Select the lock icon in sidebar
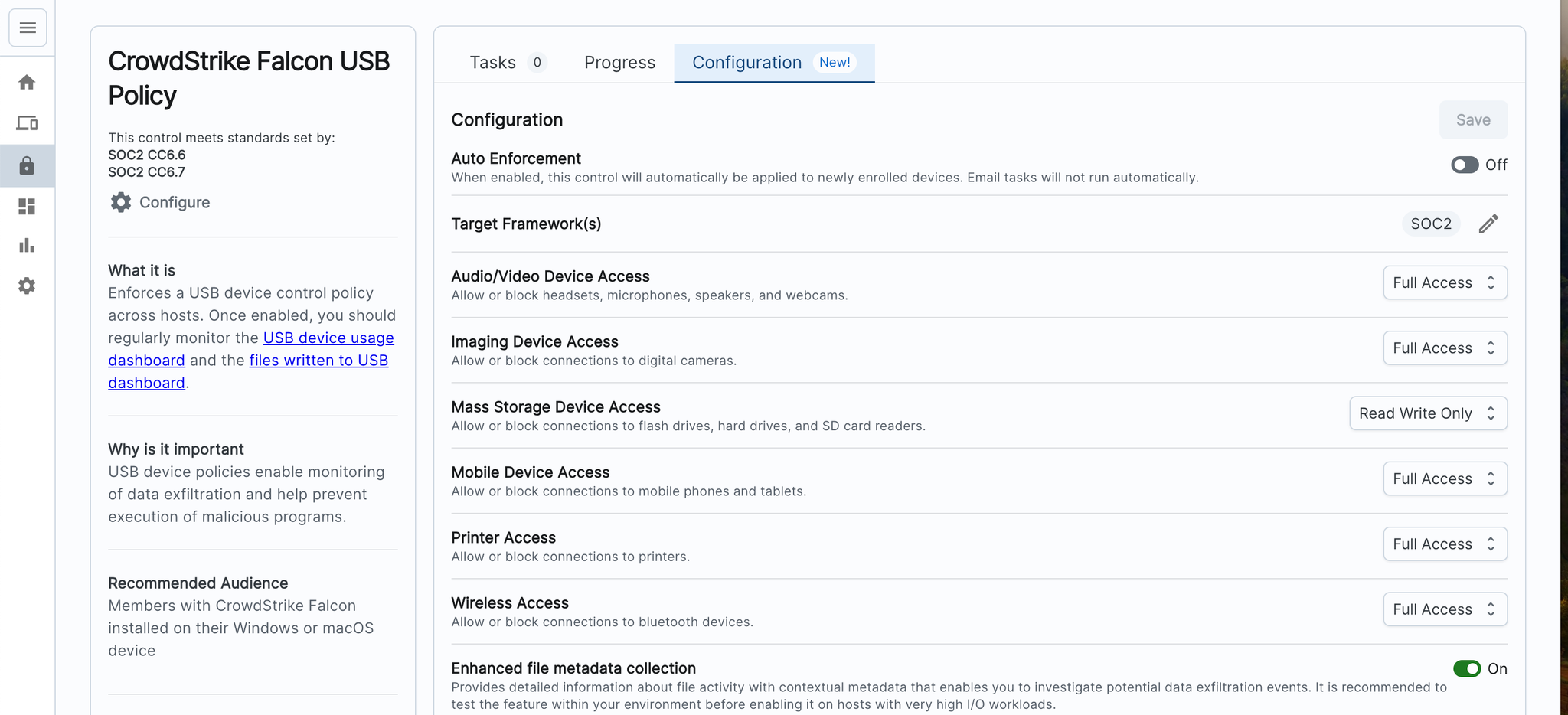Image resolution: width=1568 pixels, height=715 pixels. point(27,165)
